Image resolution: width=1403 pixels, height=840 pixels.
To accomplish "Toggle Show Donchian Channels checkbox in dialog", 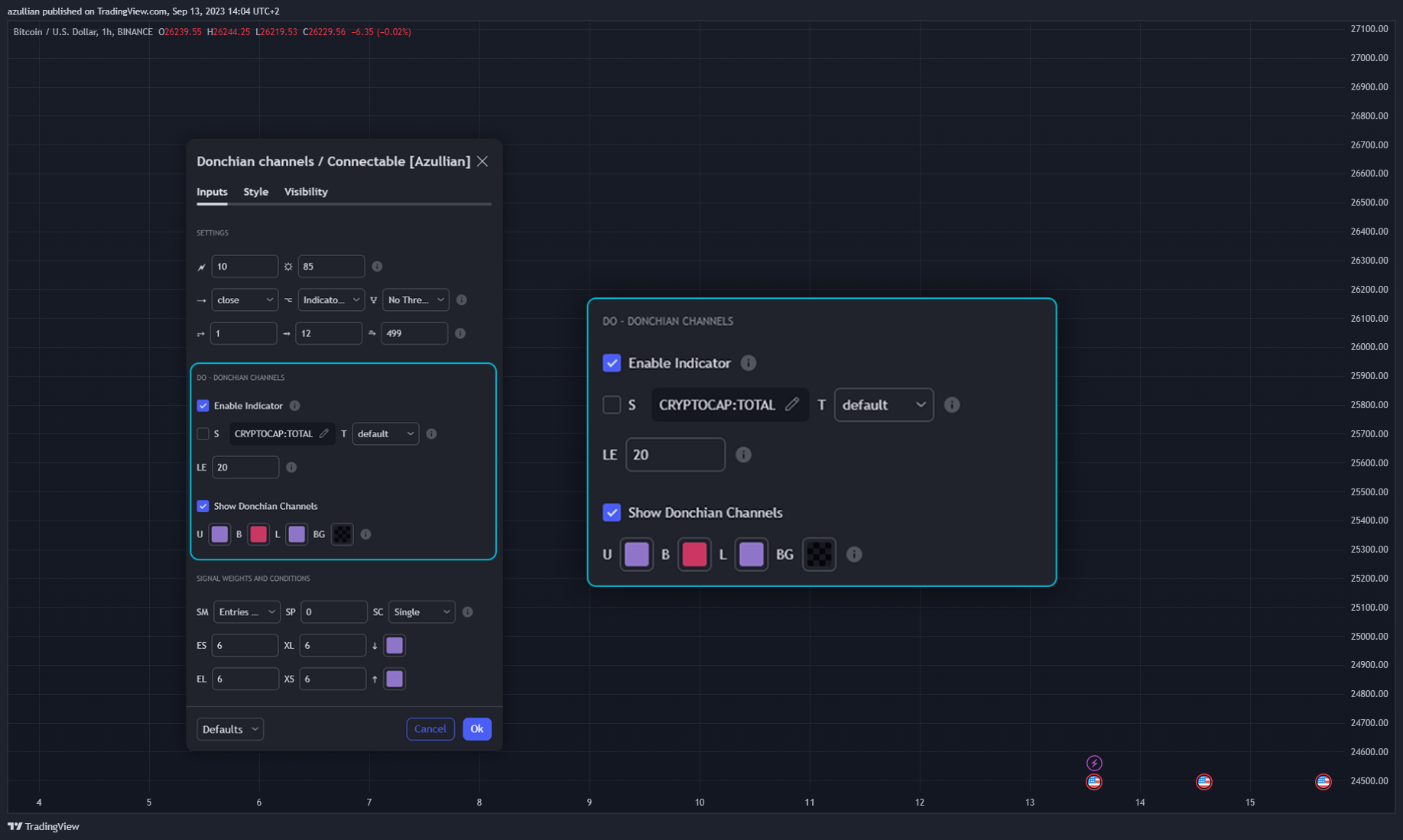I will tap(203, 506).
